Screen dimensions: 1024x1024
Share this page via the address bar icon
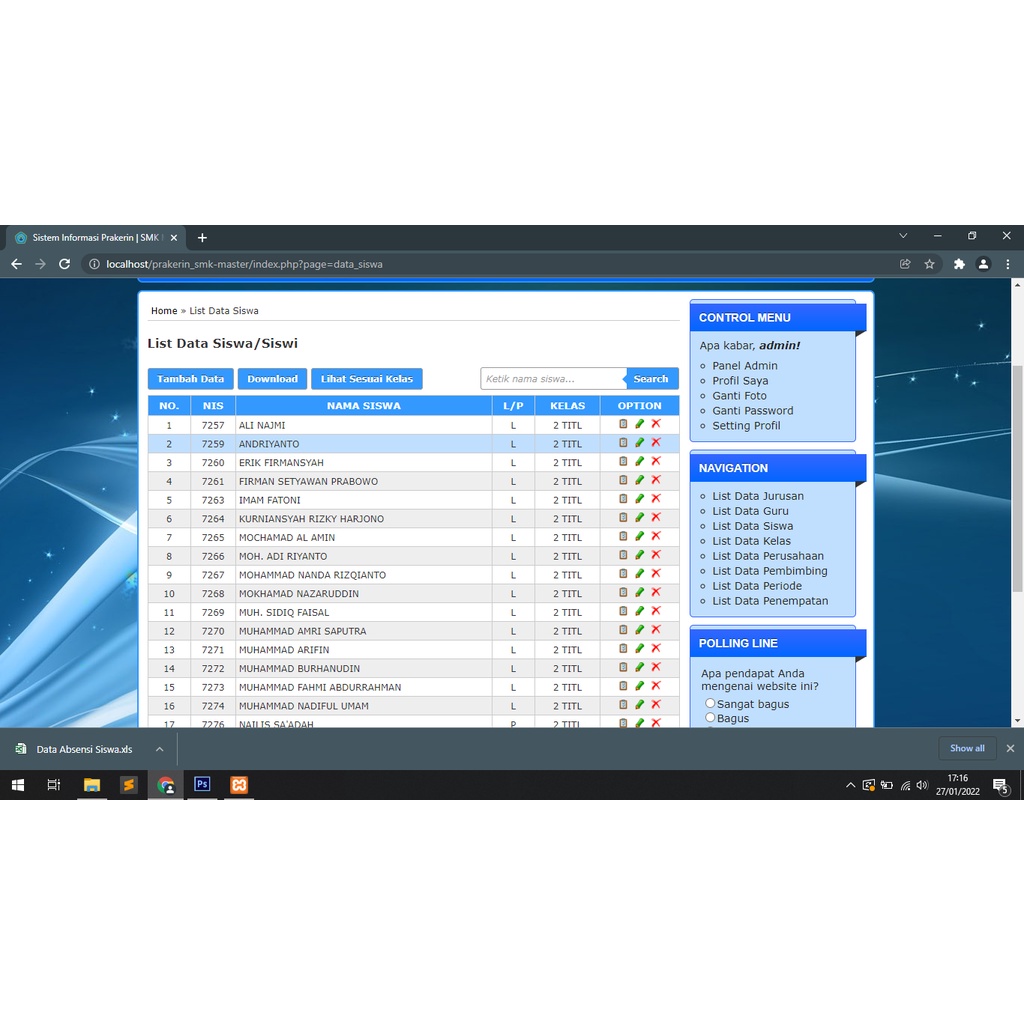[905, 264]
